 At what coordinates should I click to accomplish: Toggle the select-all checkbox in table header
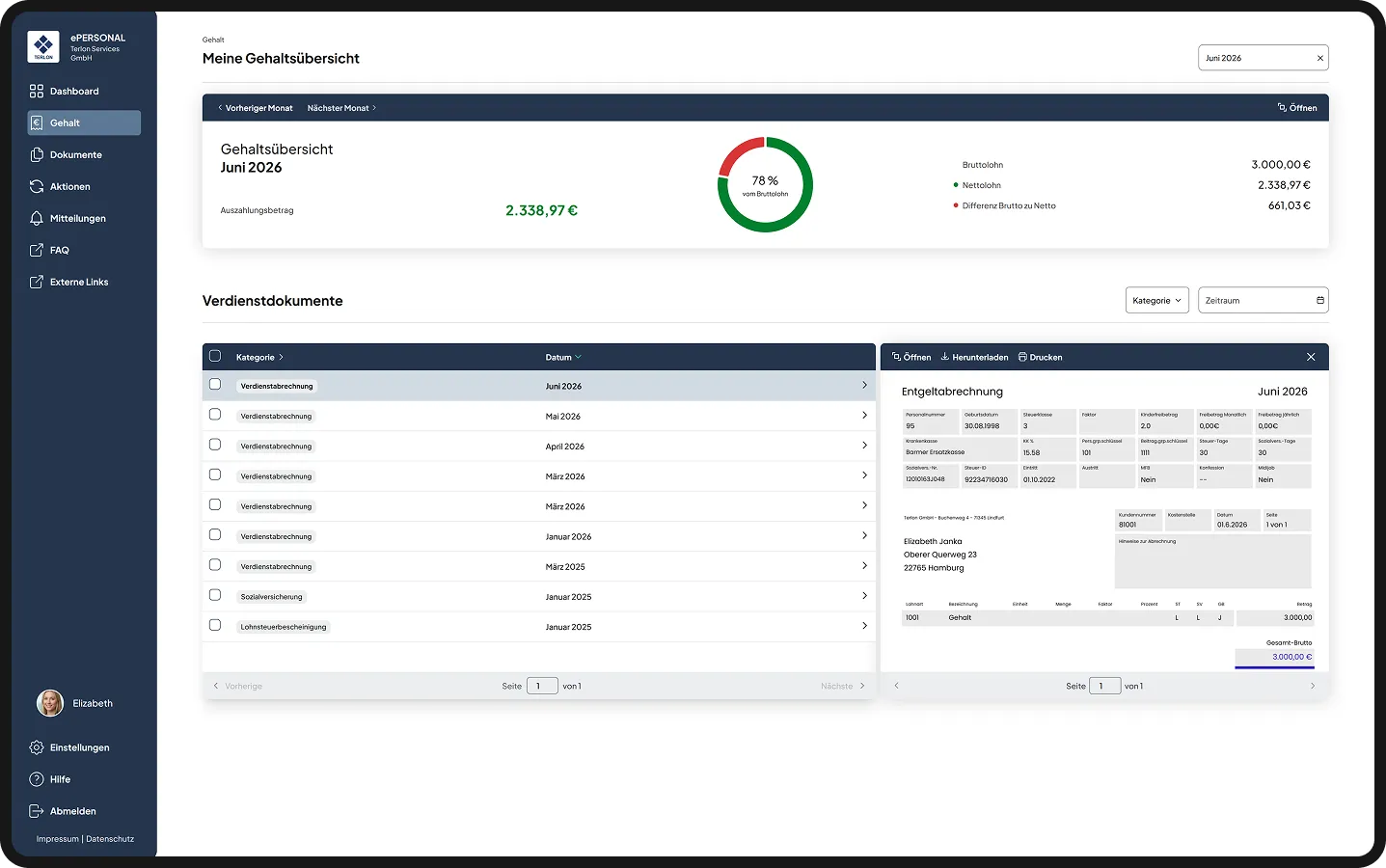(x=215, y=356)
